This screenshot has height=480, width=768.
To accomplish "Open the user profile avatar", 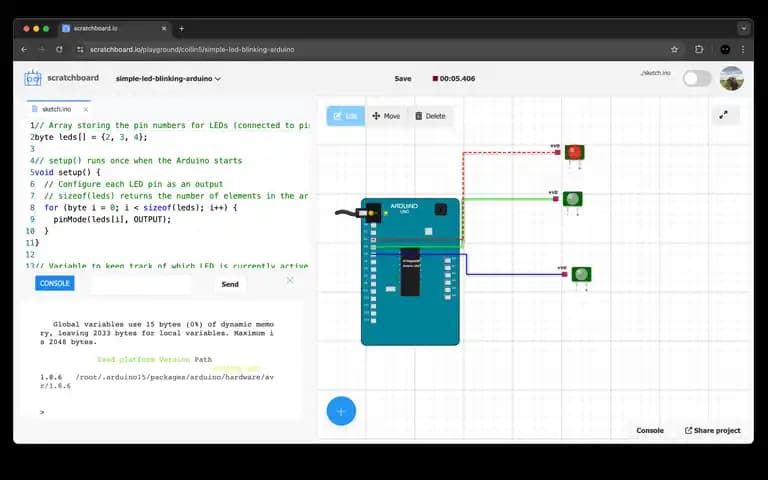I will click(732, 78).
